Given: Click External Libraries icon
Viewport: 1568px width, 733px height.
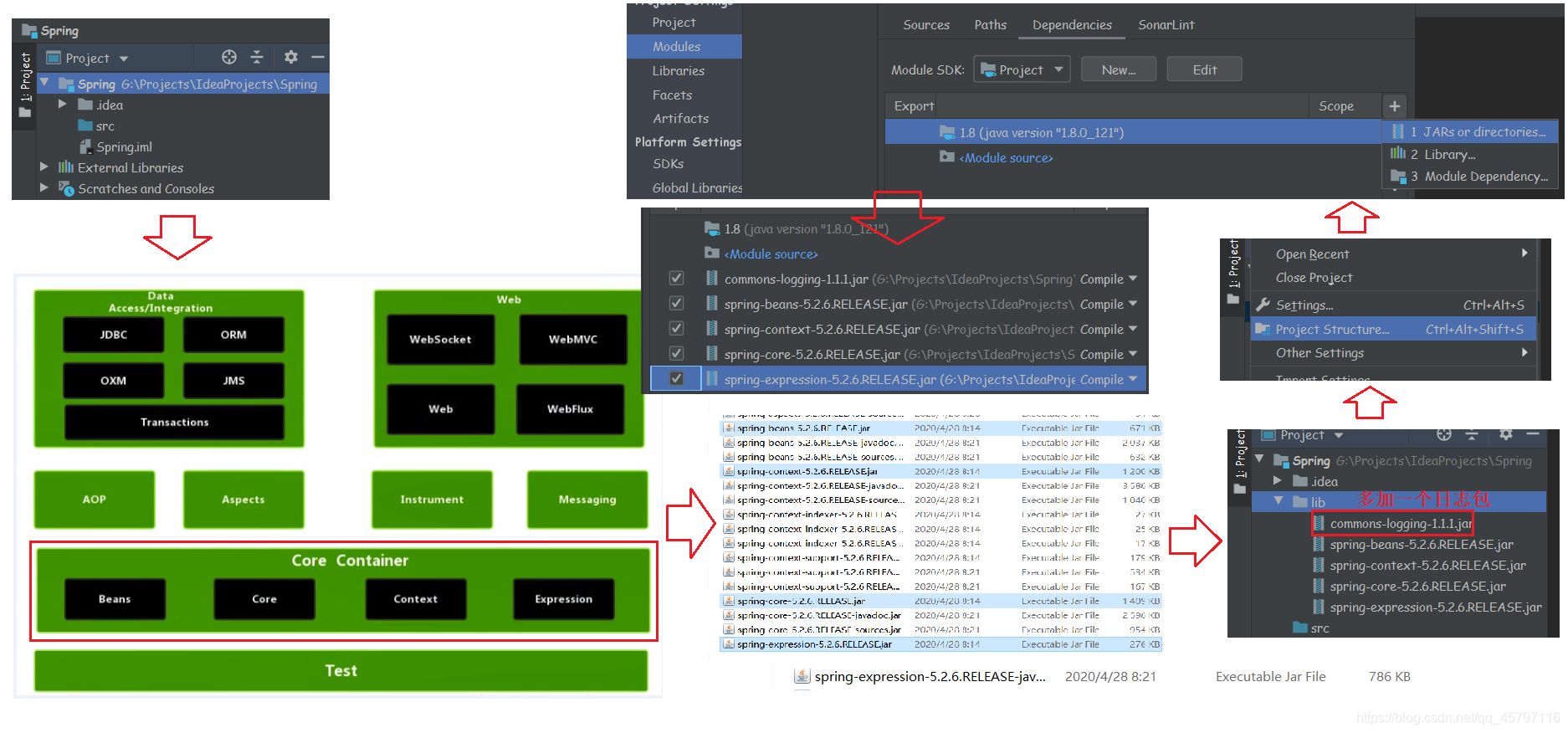Looking at the screenshot, I should point(65,167).
